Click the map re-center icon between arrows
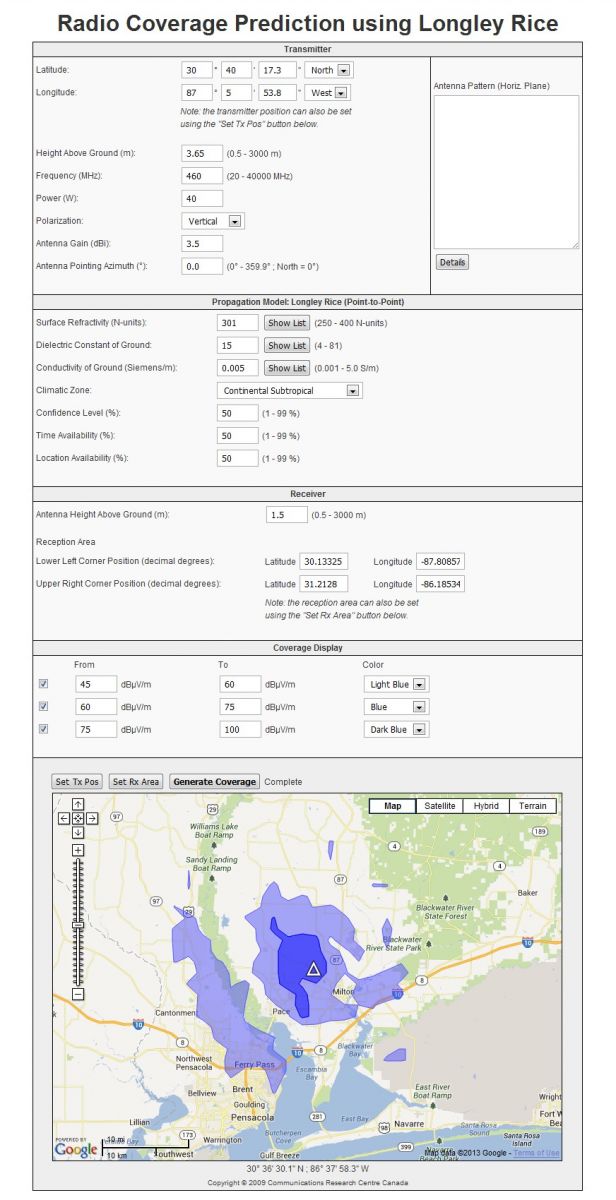The image size is (616, 1200). [x=78, y=818]
